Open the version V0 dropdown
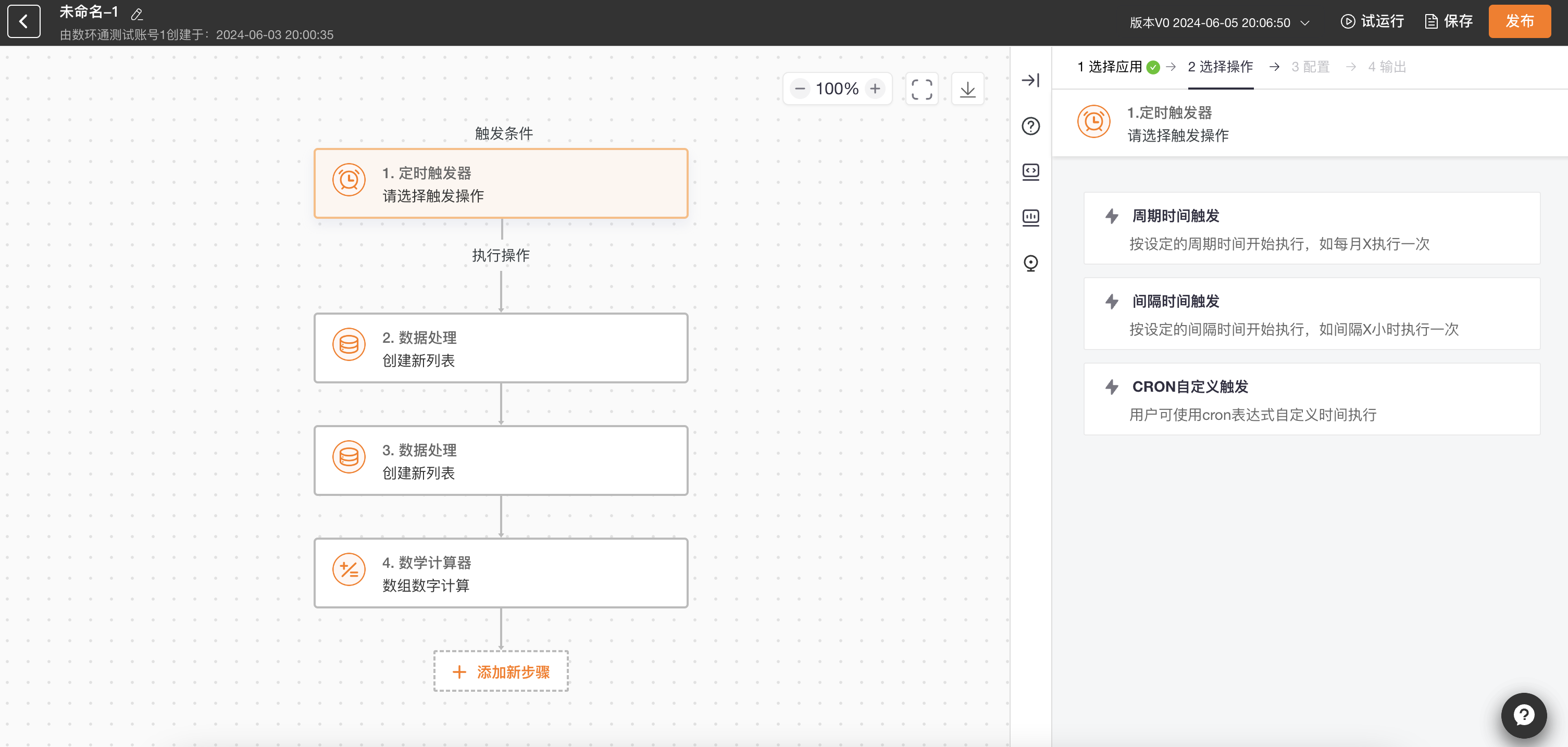1568x747 pixels. coord(1219,22)
